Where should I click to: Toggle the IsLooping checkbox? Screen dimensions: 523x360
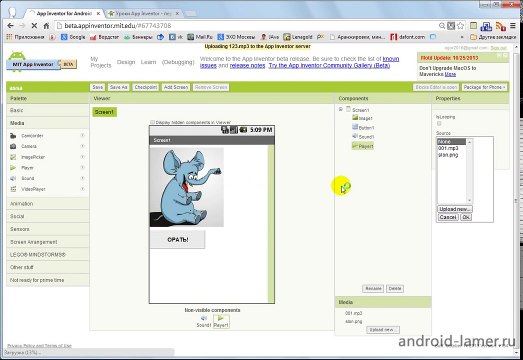point(439,124)
